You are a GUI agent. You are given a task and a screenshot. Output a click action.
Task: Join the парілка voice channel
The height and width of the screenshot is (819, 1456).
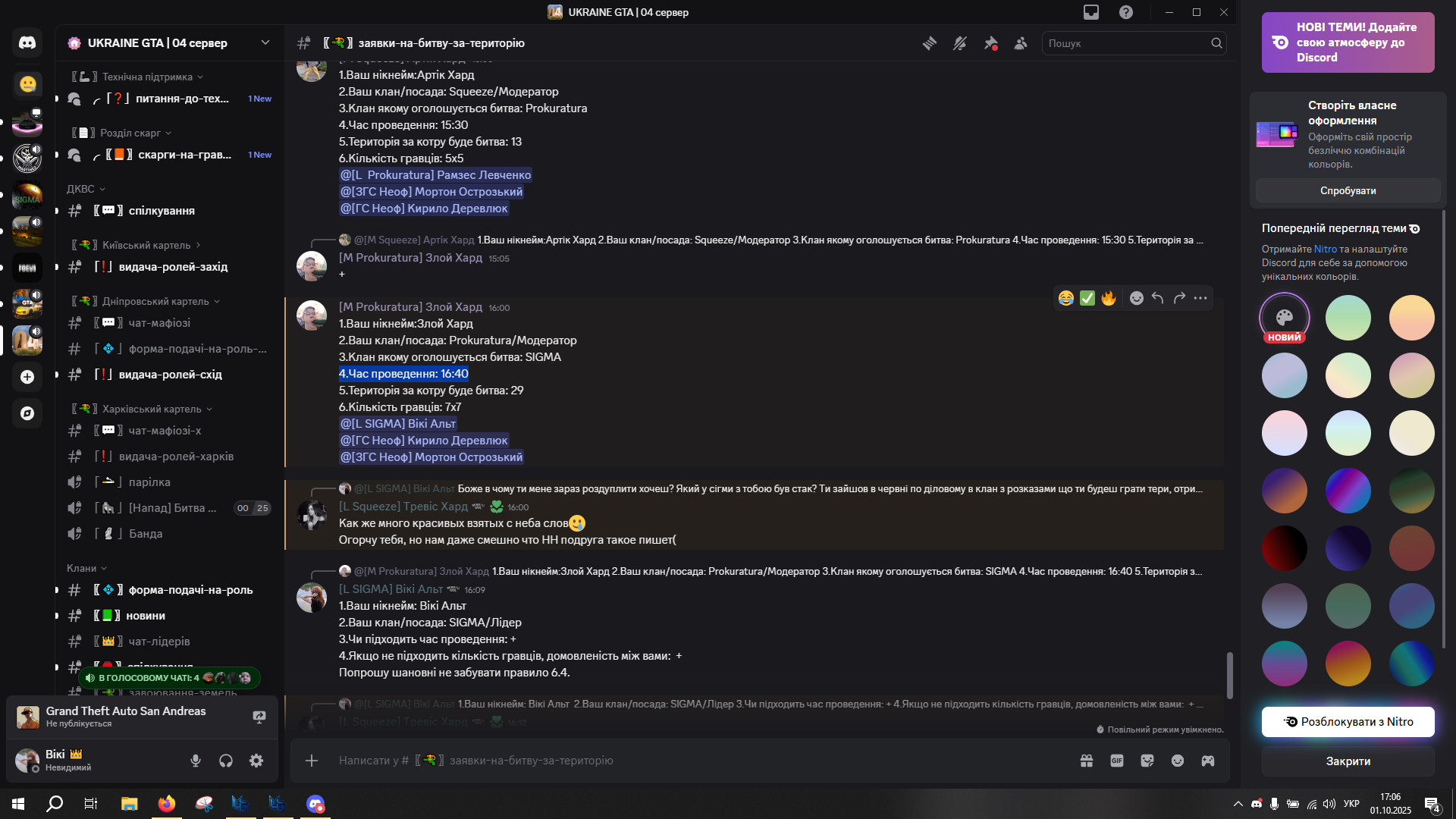(x=168, y=482)
